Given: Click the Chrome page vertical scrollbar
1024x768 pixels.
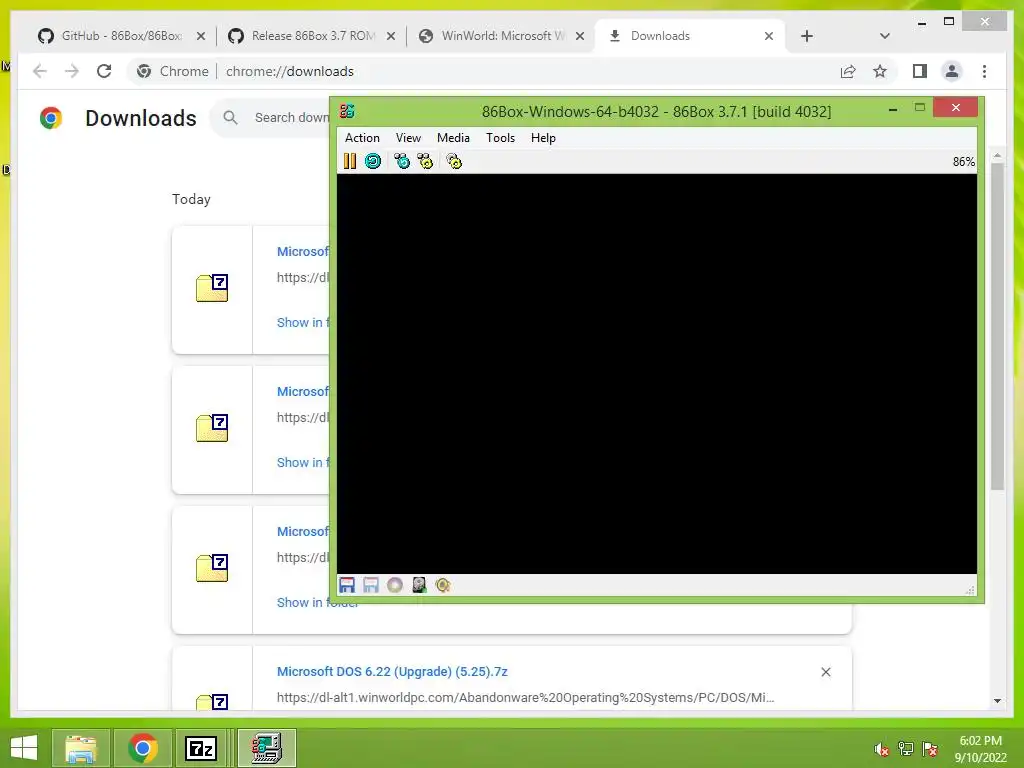Looking at the screenshot, I should coord(997,327).
